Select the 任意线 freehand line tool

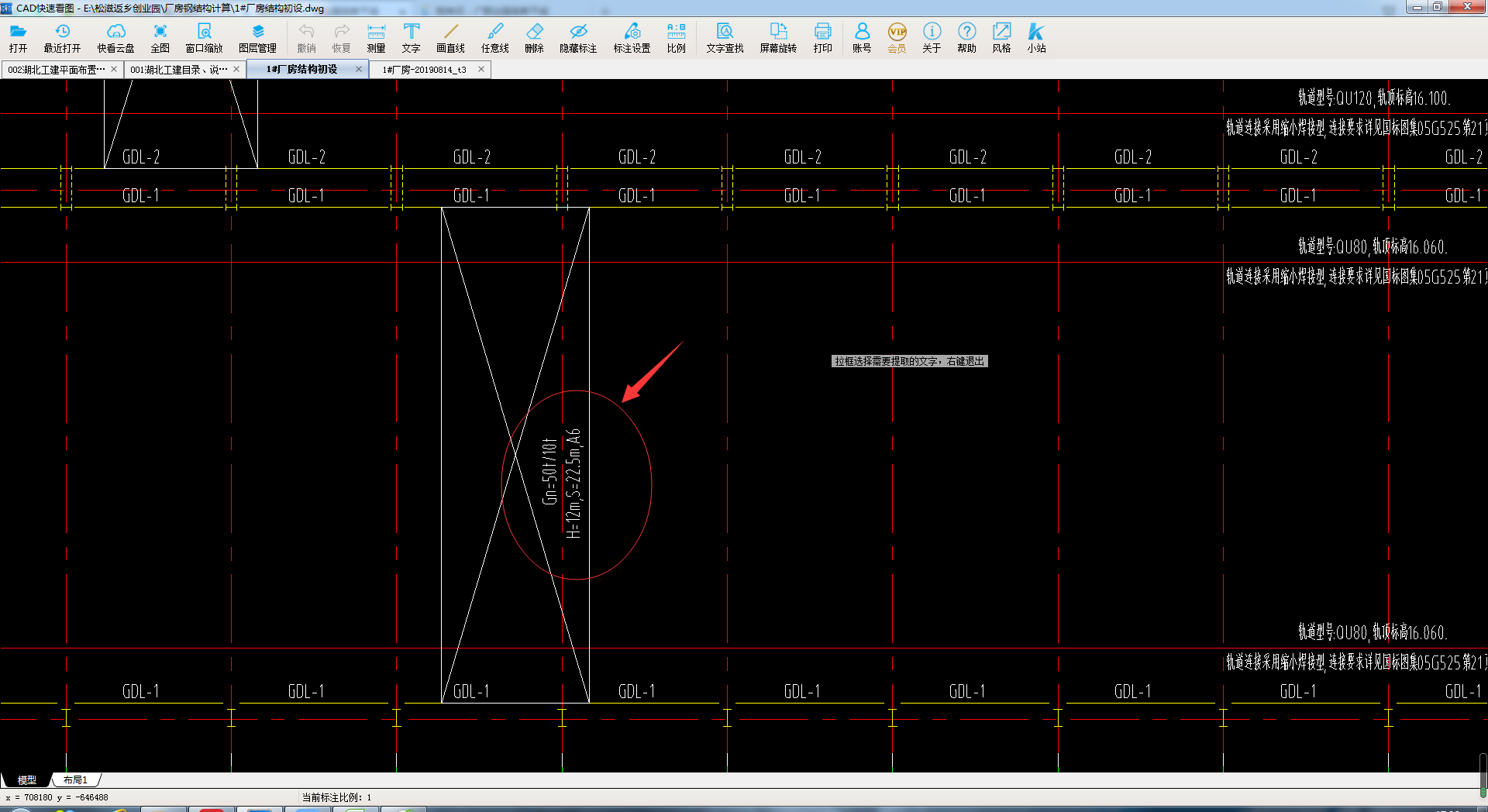click(x=494, y=37)
